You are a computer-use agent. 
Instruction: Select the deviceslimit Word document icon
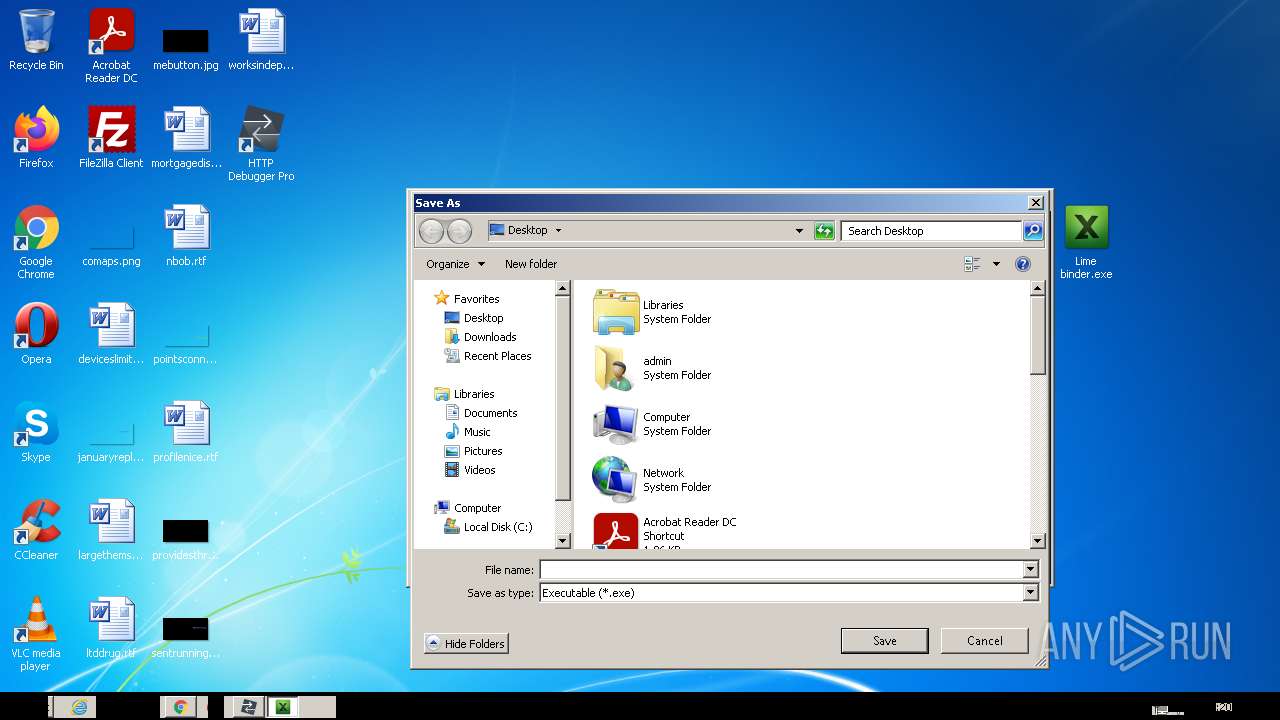(x=111, y=334)
